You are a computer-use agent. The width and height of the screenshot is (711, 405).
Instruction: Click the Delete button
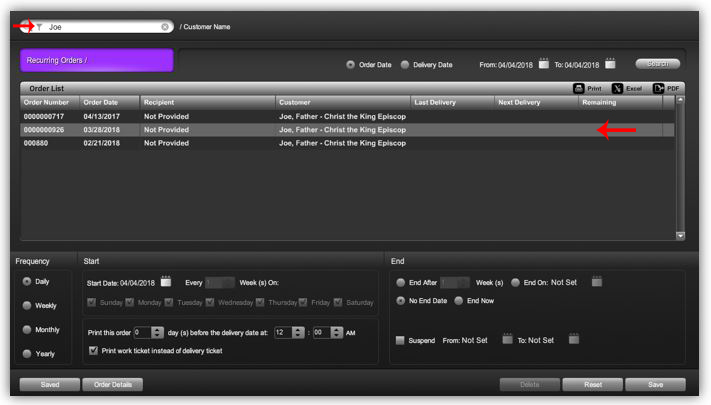coord(530,384)
